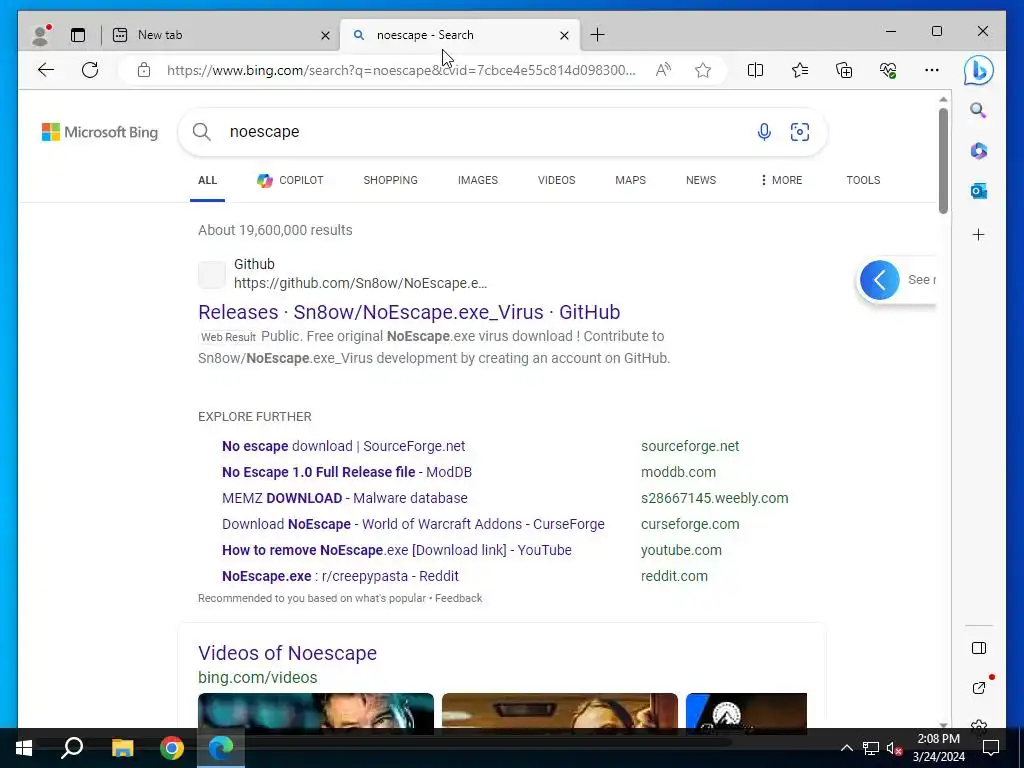
Task: Add a sidebar app with plus
Action: pos(978,234)
